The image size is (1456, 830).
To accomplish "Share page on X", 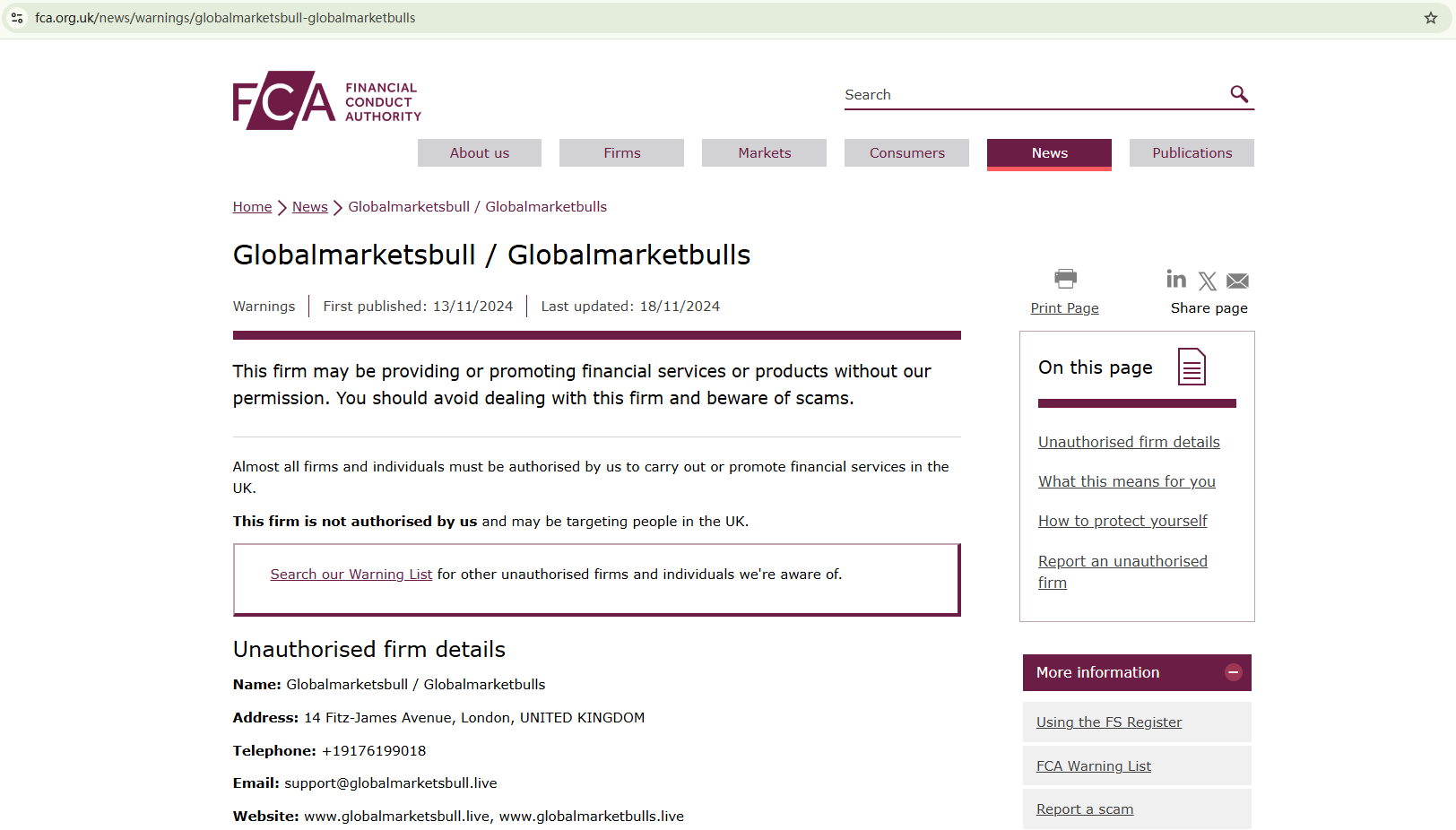I will click(1208, 281).
